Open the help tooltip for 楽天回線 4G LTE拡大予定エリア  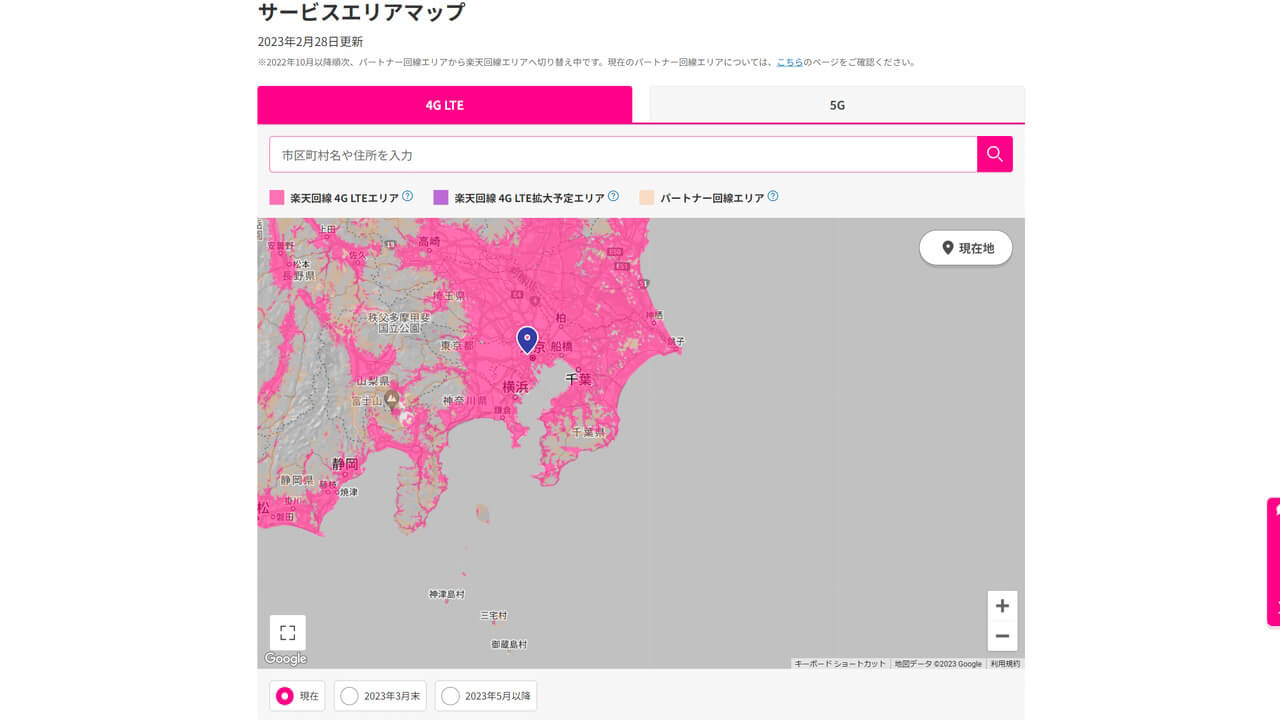(x=613, y=196)
